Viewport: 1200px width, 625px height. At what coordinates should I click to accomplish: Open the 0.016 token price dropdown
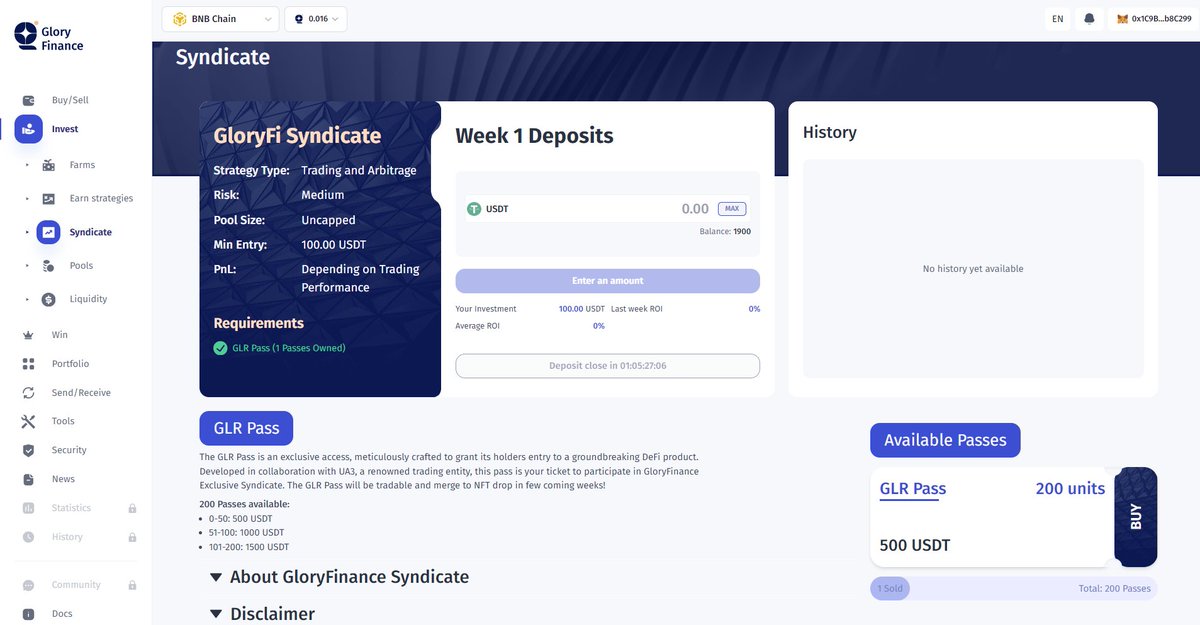316,19
